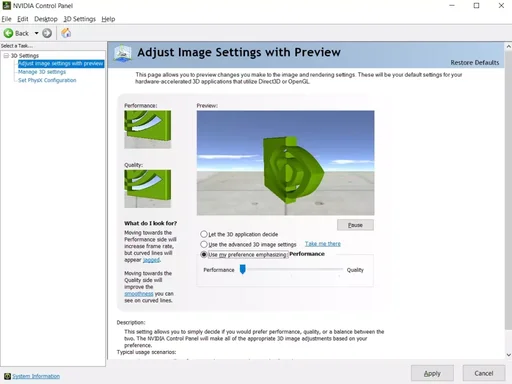Maximize the NVIDIA Control Panel window
The height and width of the screenshot is (384, 512).
click(x=476, y=5)
